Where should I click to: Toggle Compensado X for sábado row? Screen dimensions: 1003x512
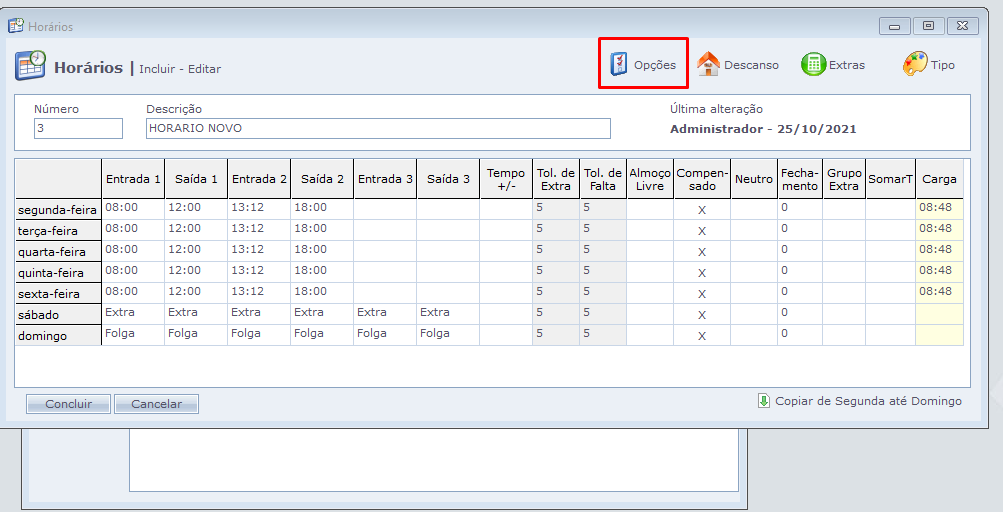(x=702, y=315)
